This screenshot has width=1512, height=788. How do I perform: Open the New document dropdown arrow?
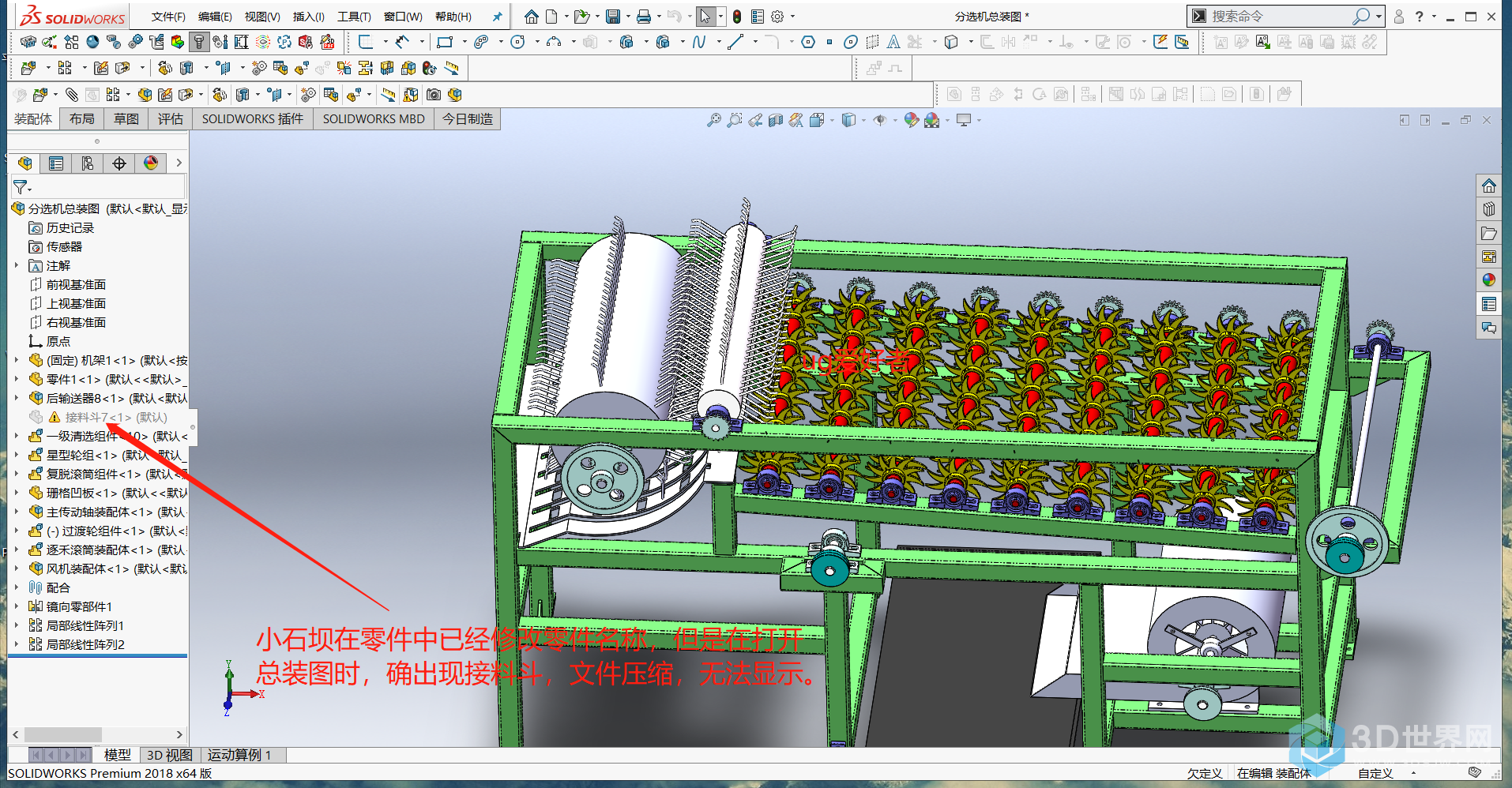(566, 17)
